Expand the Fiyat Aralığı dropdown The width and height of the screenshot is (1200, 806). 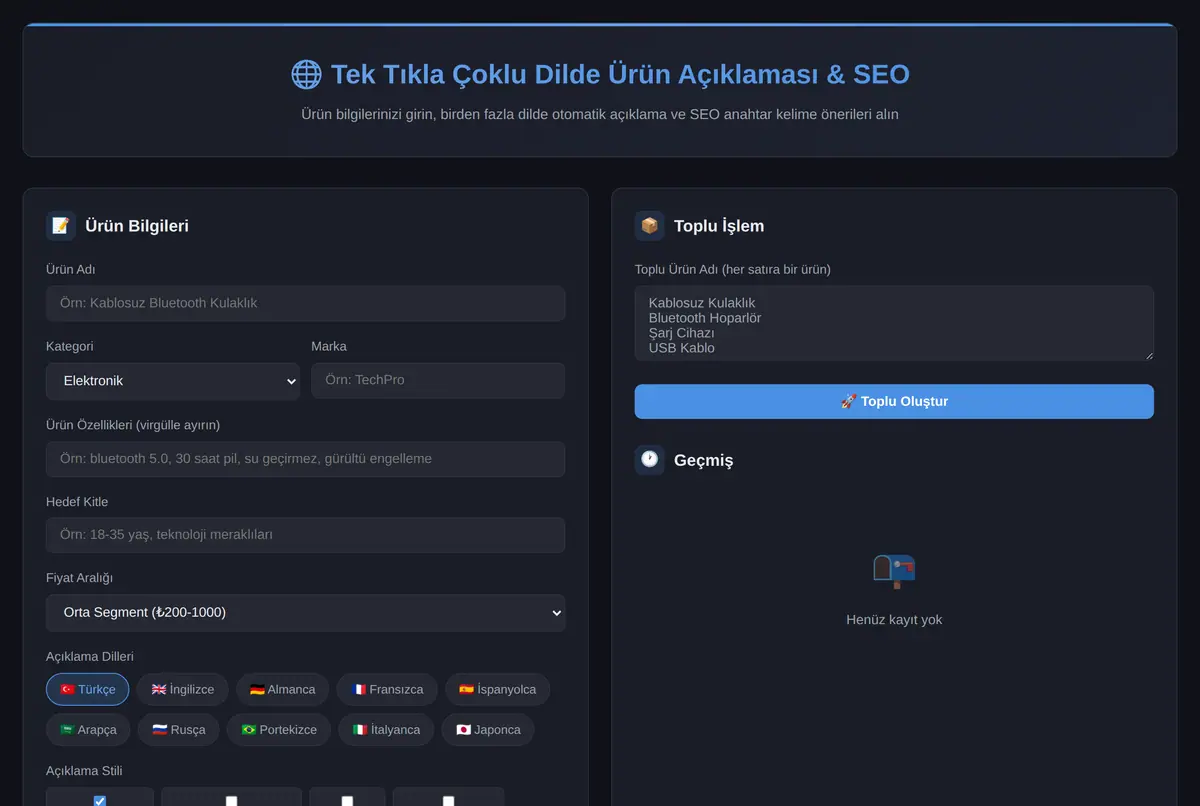(x=306, y=613)
